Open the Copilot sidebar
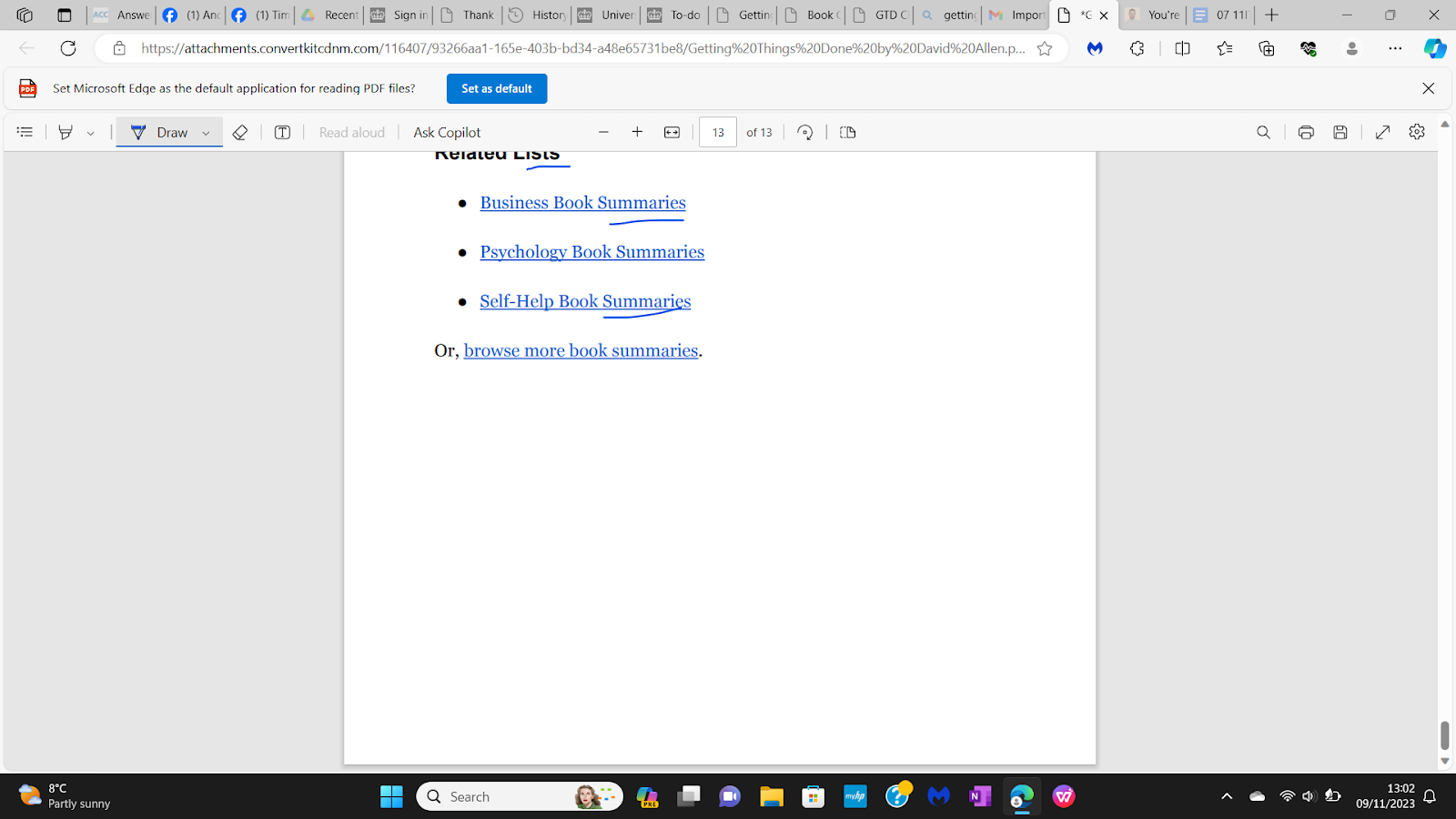This screenshot has height=819, width=1456. (x=1435, y=48)
